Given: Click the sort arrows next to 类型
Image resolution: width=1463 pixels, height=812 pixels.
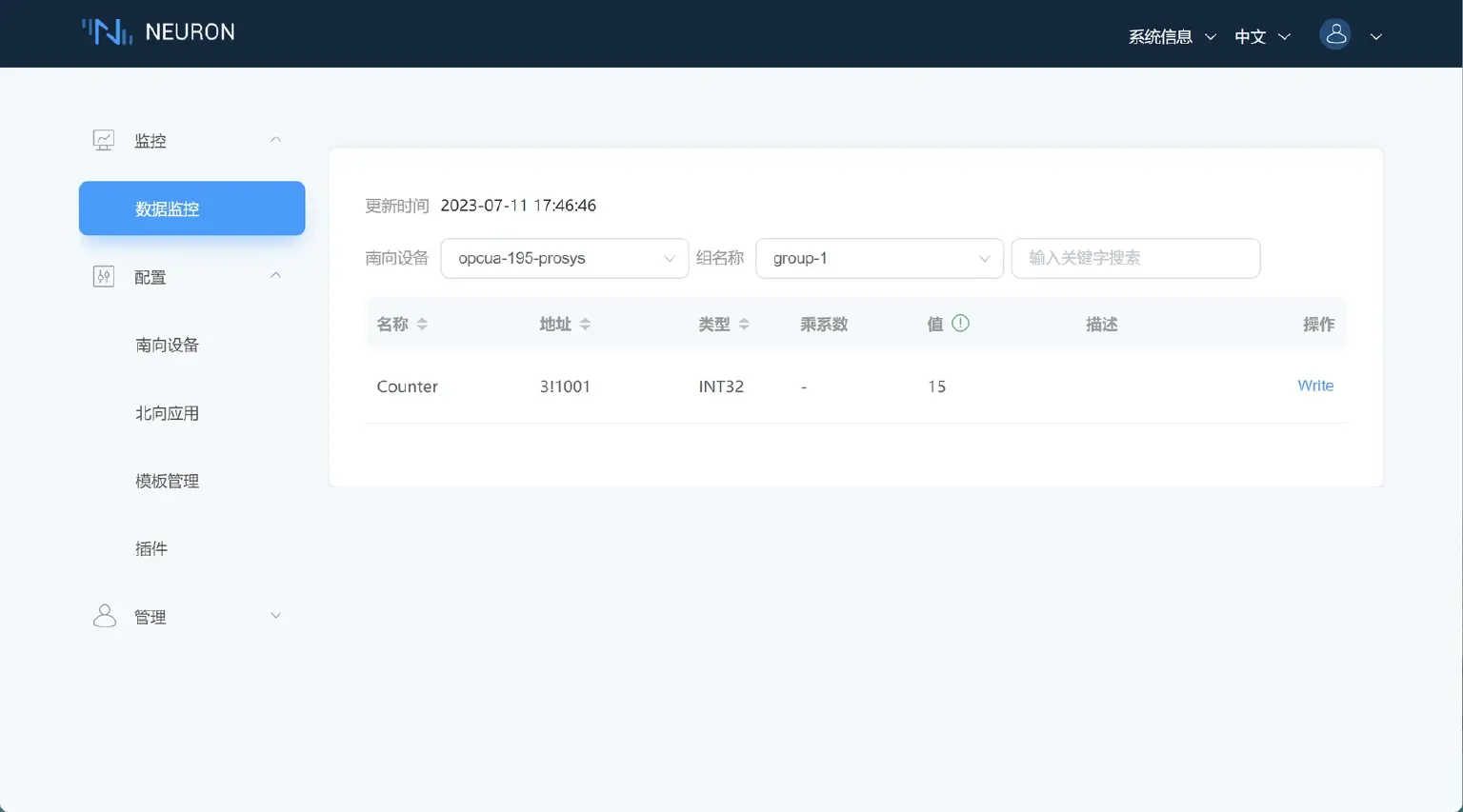Looking at the screenshot, I should pos(744,324).
